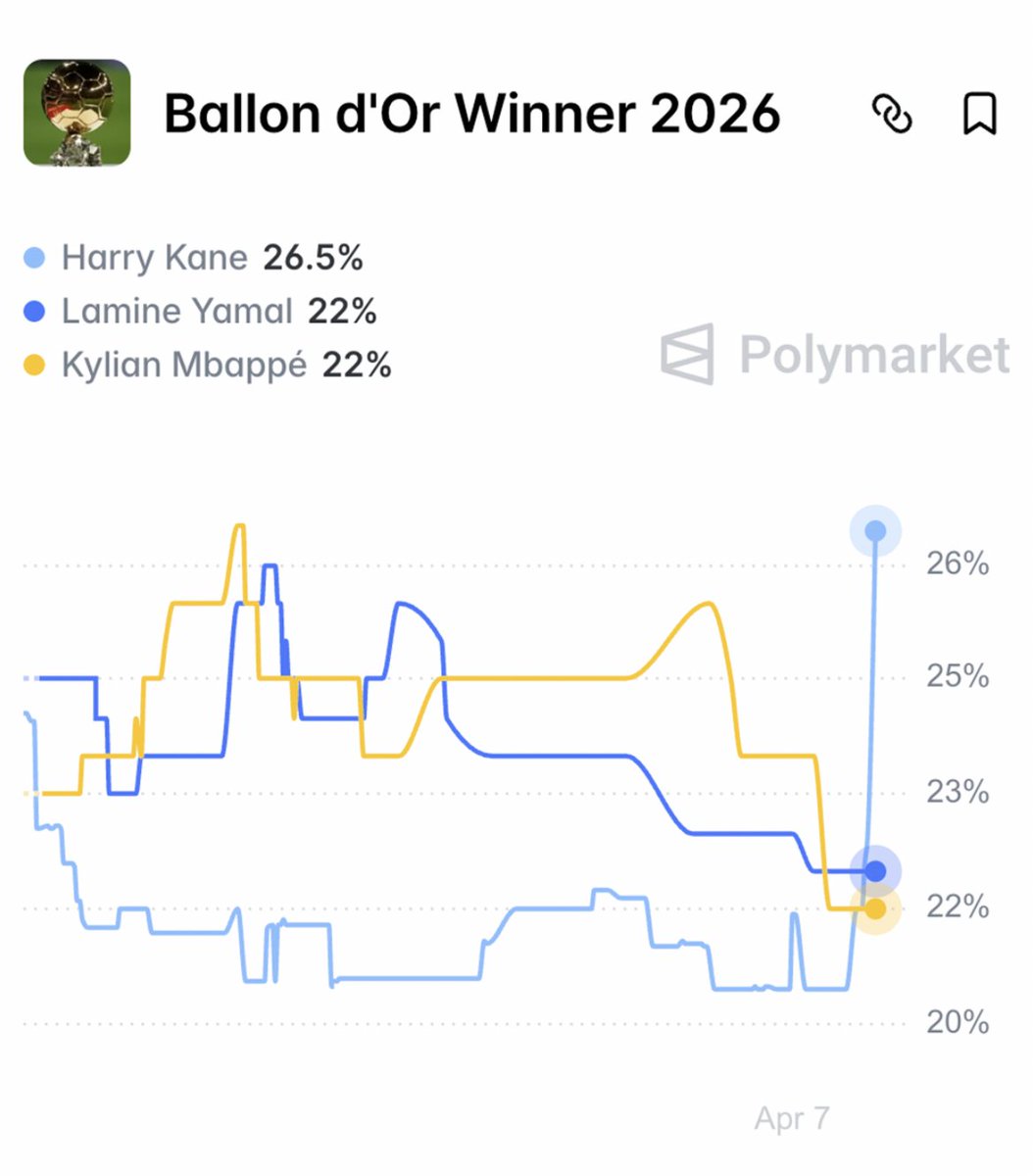Click Harry Kane light blue legend dot
This screenshot has width=1033, height=1176.
34,259
